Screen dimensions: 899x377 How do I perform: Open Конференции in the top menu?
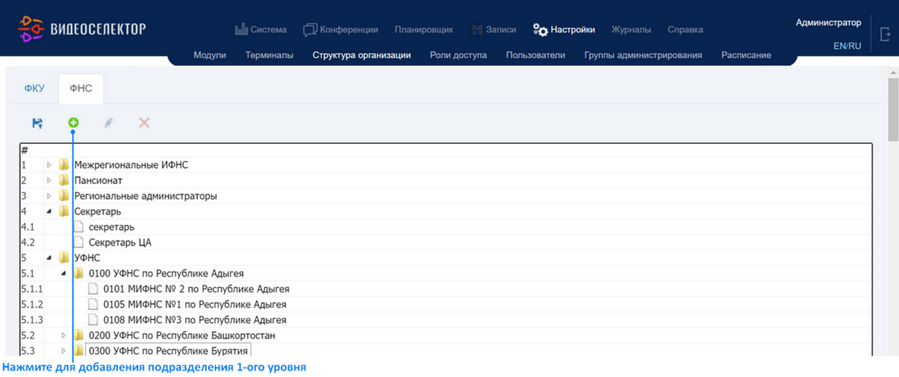tap(341, 29)
